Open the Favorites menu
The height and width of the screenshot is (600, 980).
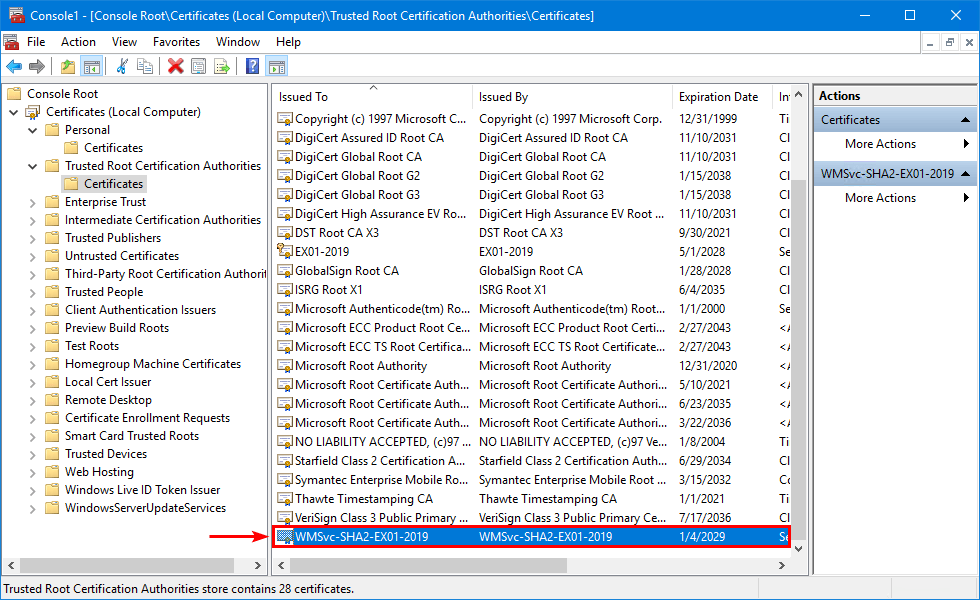click(x=176, y=42)
